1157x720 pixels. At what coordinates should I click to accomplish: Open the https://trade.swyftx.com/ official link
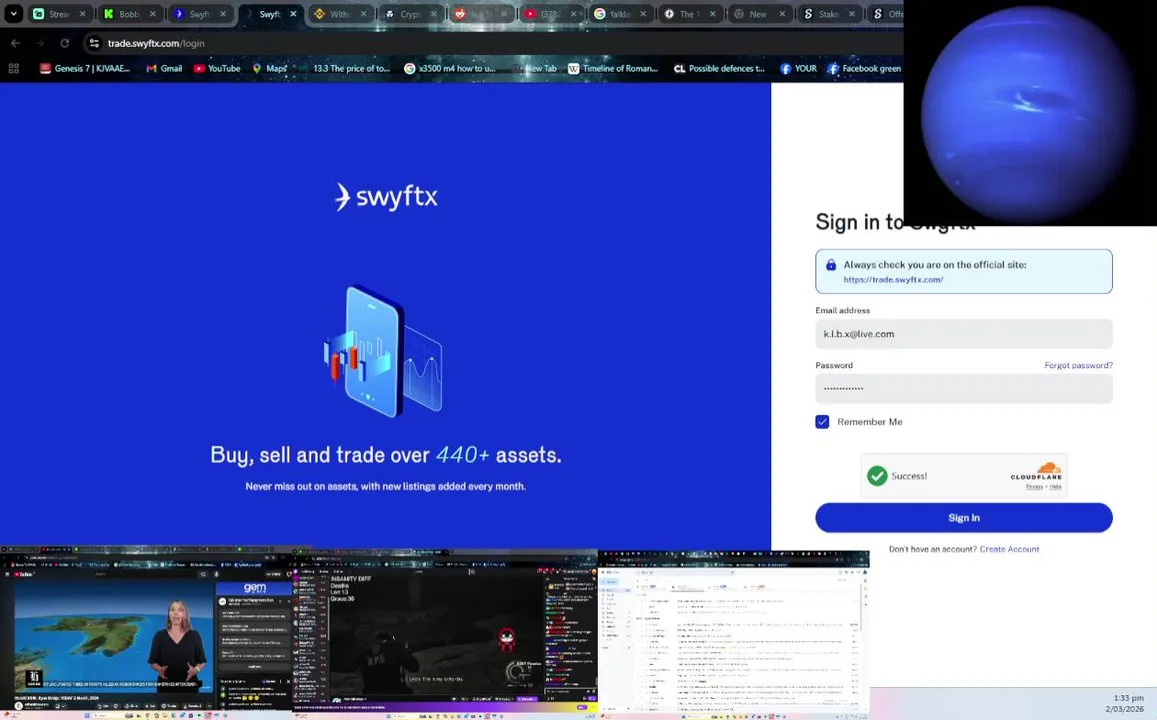pos(893,280)
